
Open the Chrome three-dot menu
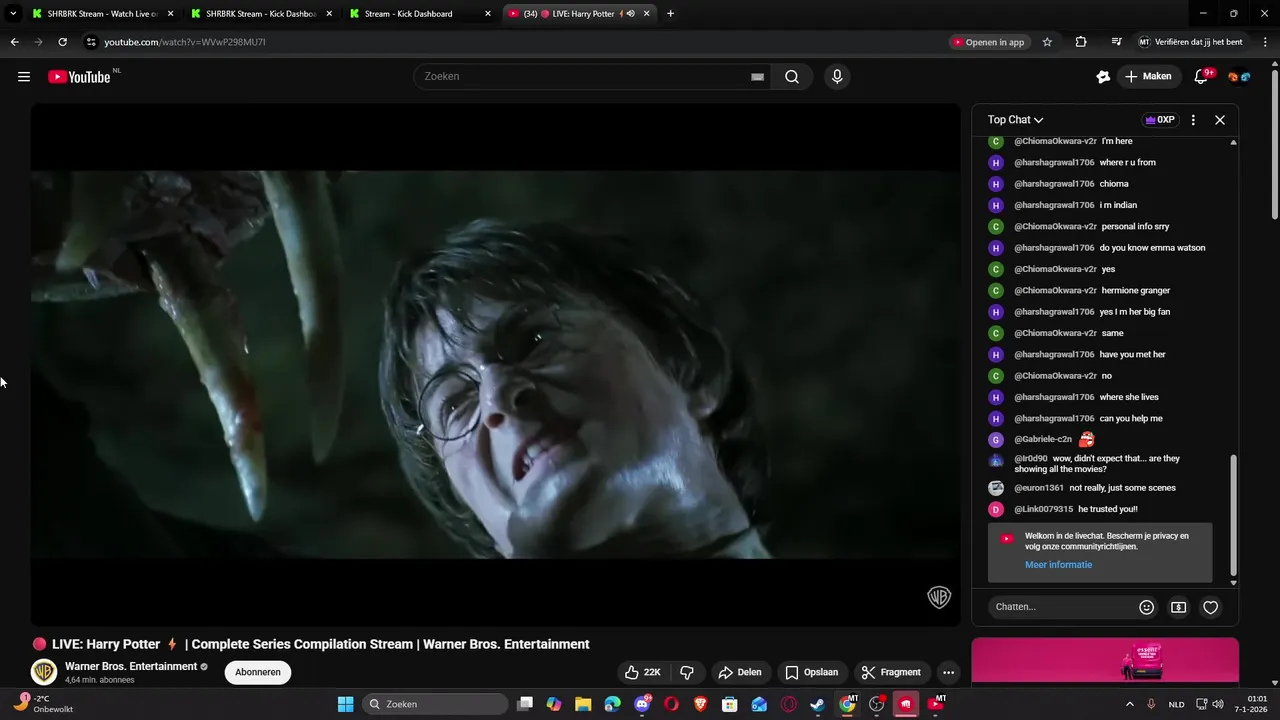[1266, 42]
